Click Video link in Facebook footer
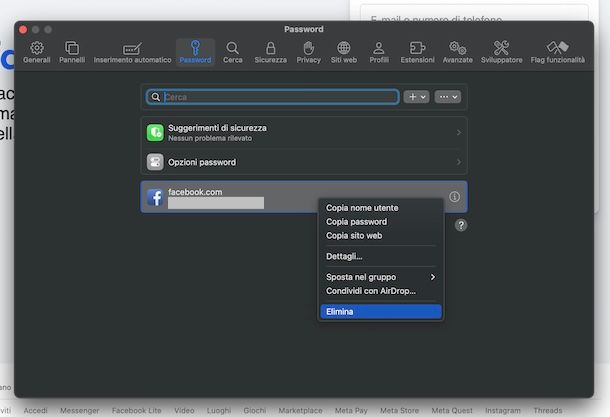The width and height of the screenshot is (610, 417). pos(184,410)
